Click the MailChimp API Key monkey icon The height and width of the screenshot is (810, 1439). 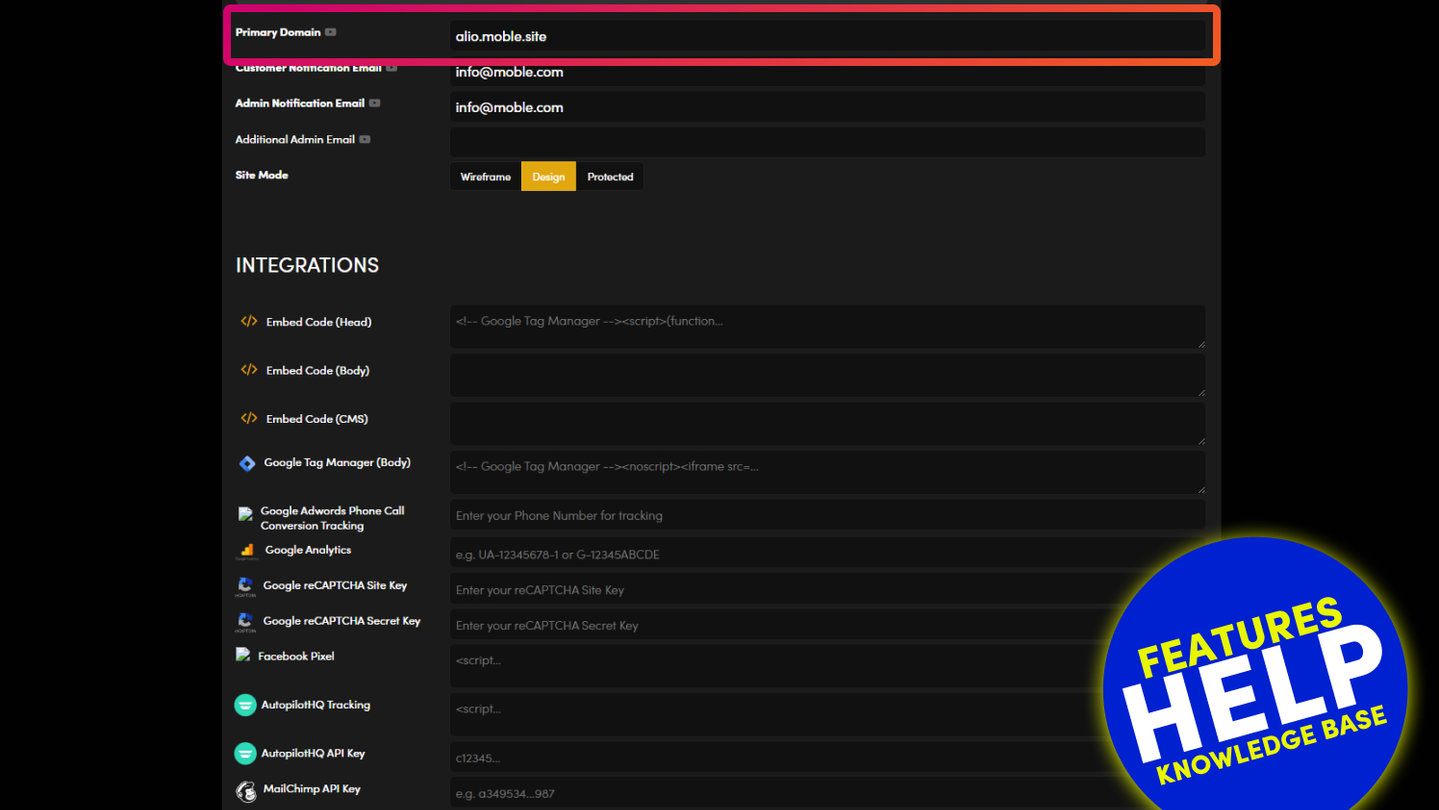245,791
